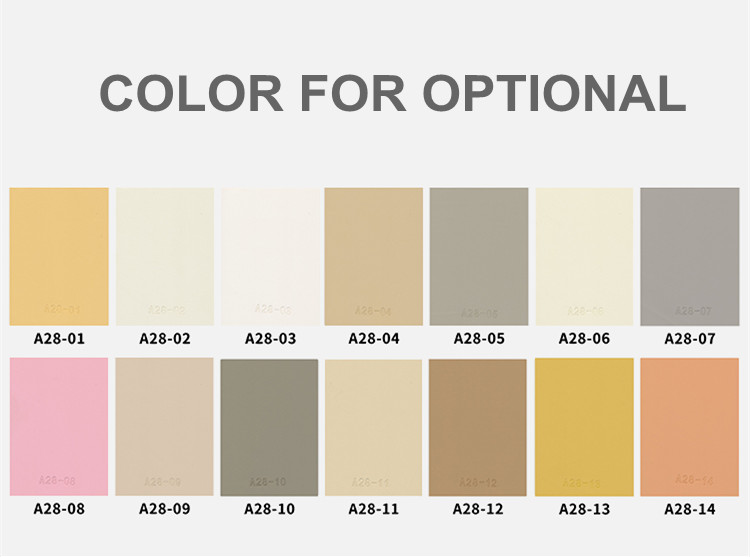Image resolution: width=750 pixels, height=557 pixels.
Task: Choose the A28-03 off-white swatch
Action: click(270, 256)
